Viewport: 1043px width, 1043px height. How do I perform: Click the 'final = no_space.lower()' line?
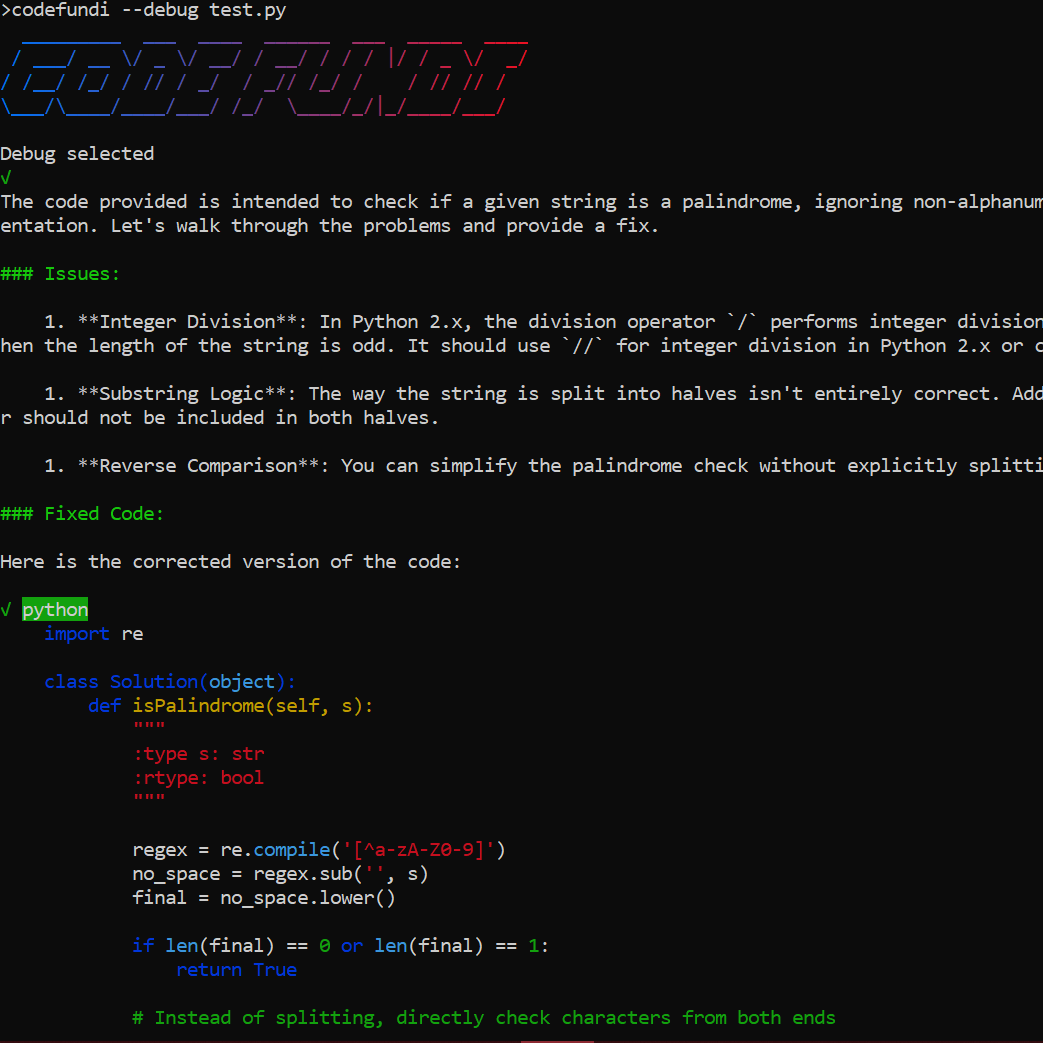click(264, 898)
